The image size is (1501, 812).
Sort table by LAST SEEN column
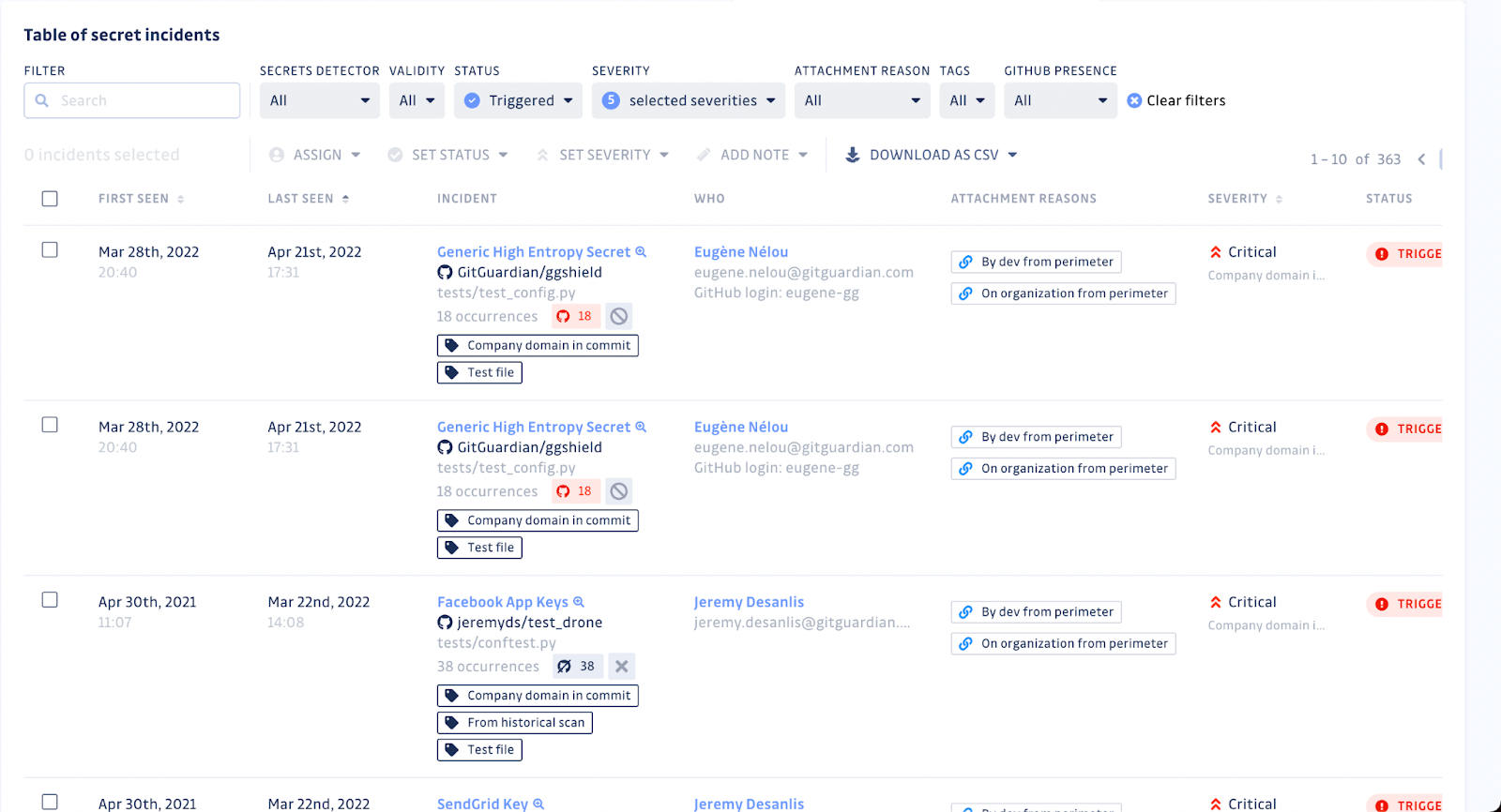(309, 199)
